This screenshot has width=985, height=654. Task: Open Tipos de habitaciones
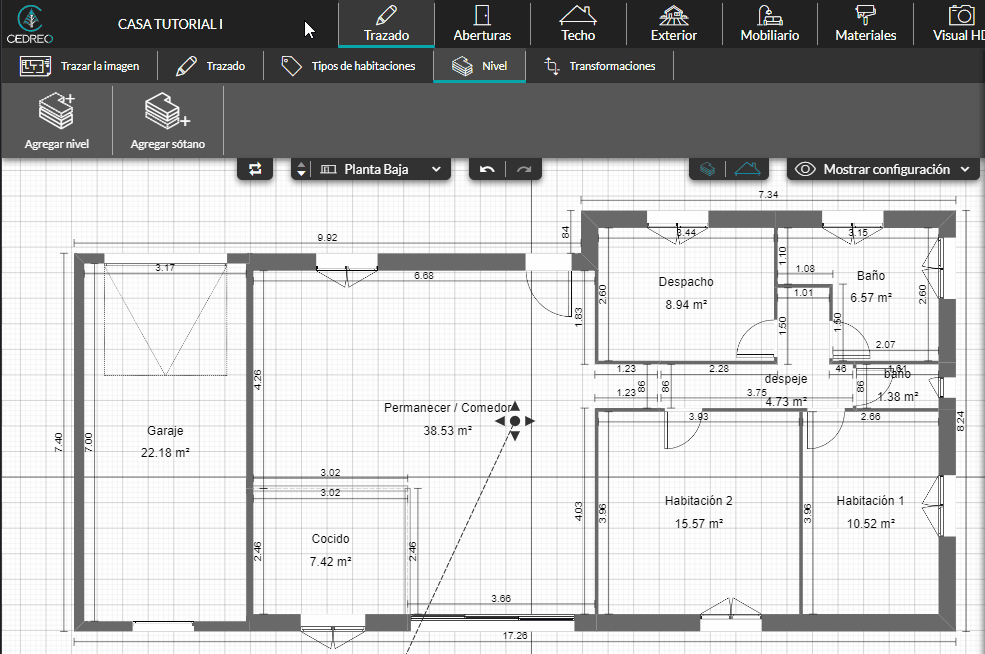(x=348, y=66)
